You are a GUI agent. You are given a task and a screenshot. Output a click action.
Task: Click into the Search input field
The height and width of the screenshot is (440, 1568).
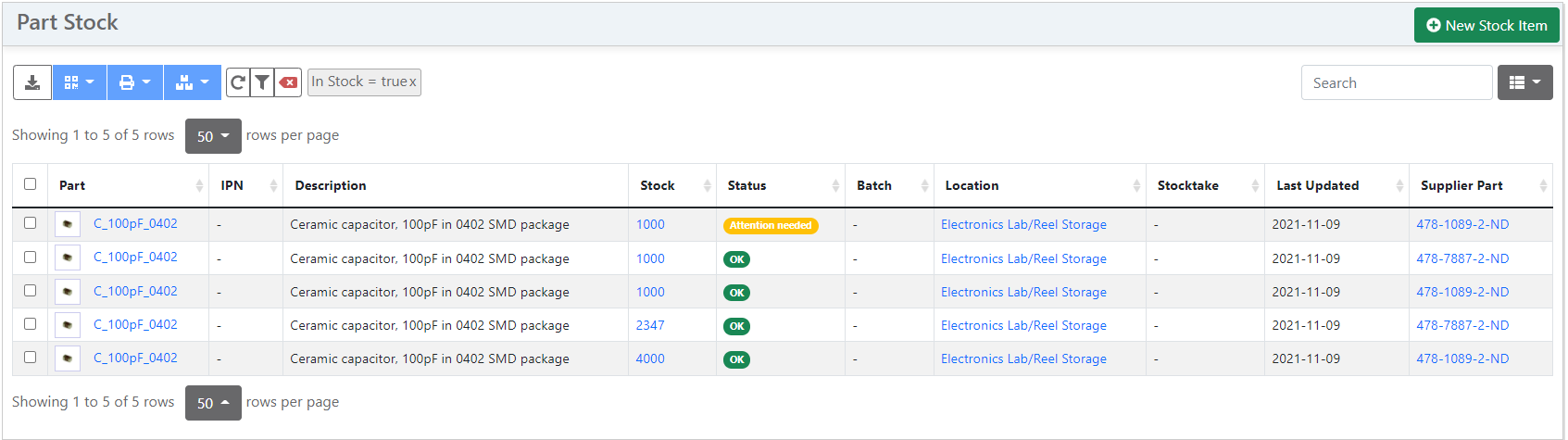tap(1396, 82)
